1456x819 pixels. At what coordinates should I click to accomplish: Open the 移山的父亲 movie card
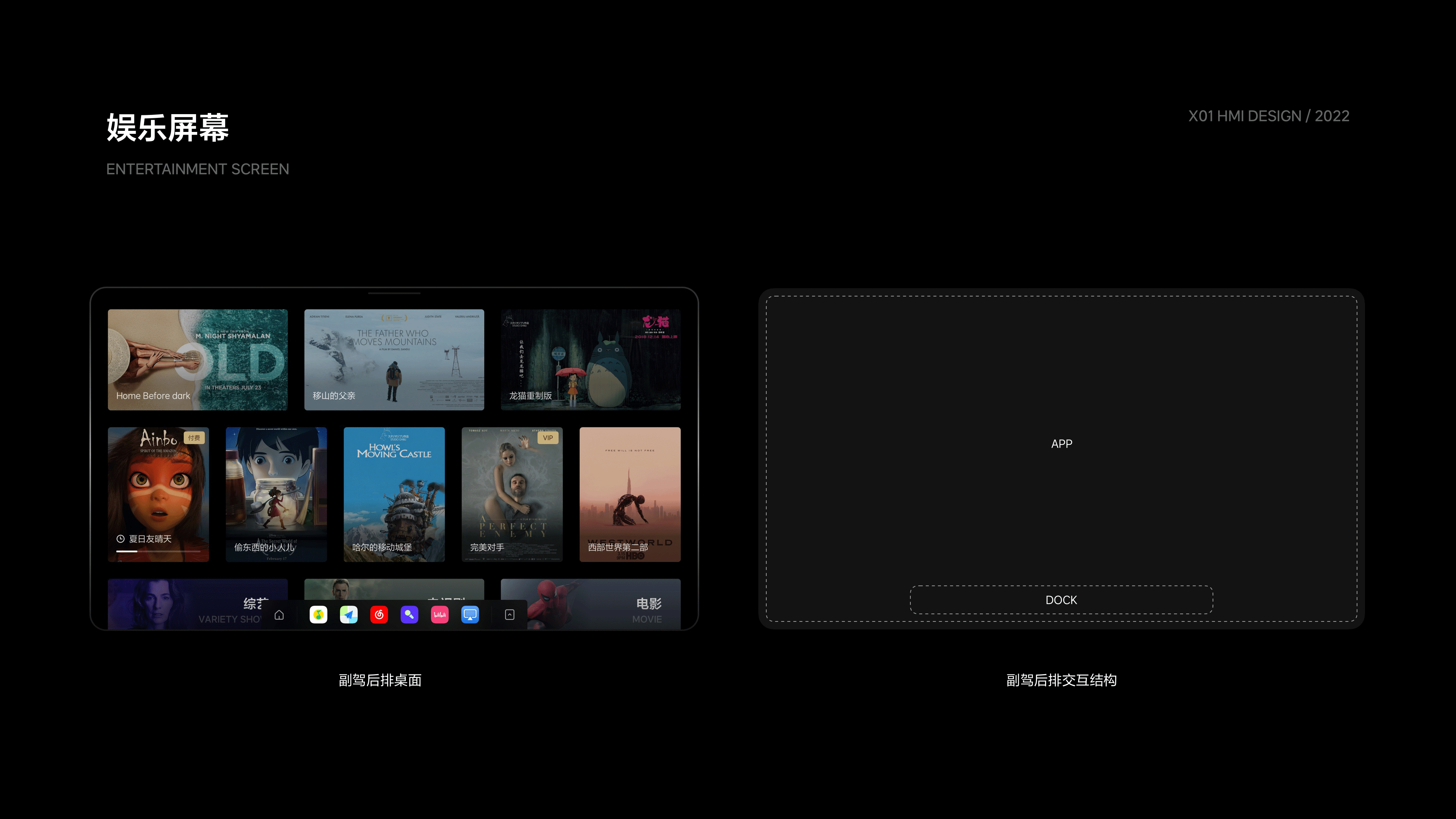394,359
